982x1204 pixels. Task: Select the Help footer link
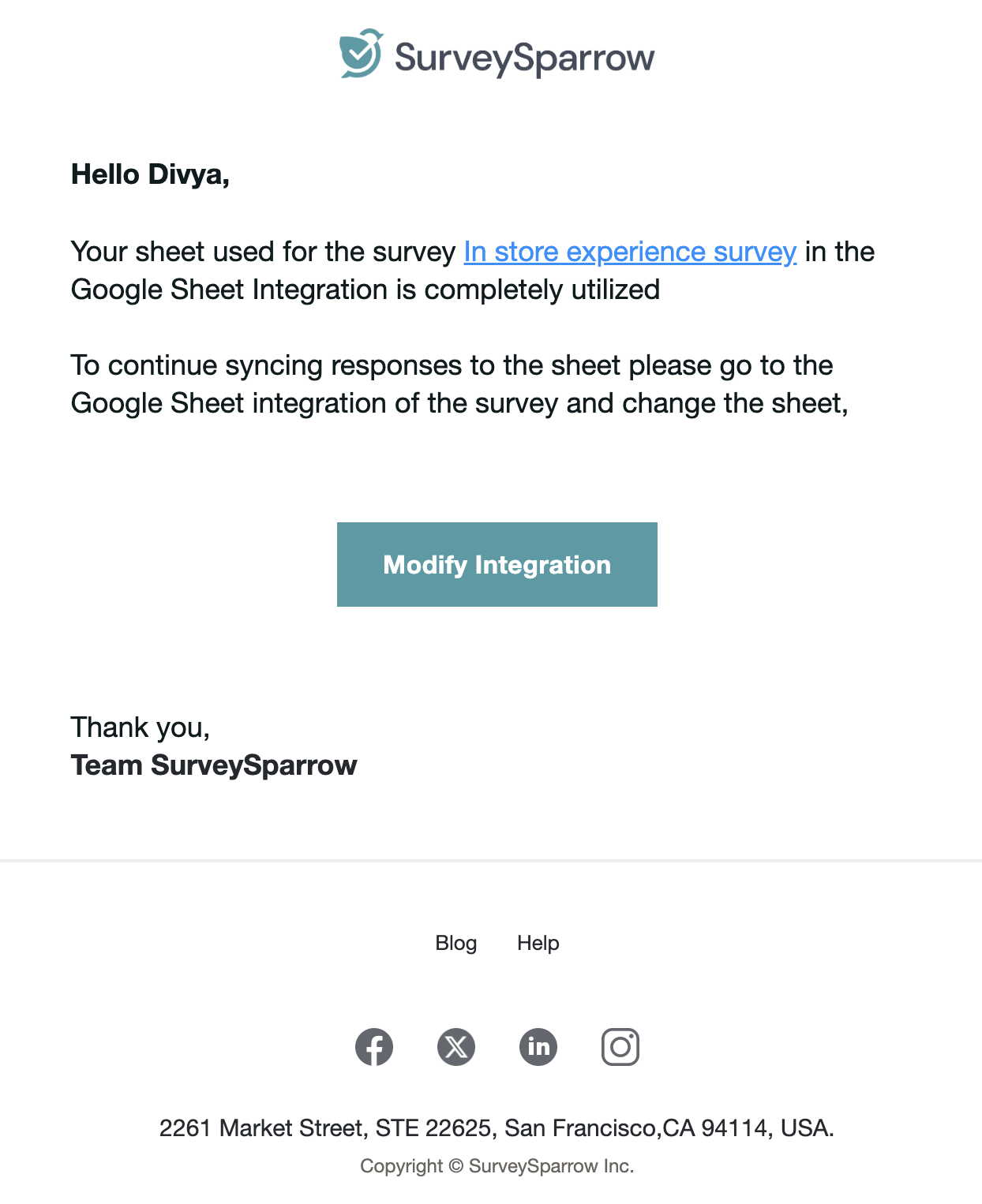tap(538, 943)
